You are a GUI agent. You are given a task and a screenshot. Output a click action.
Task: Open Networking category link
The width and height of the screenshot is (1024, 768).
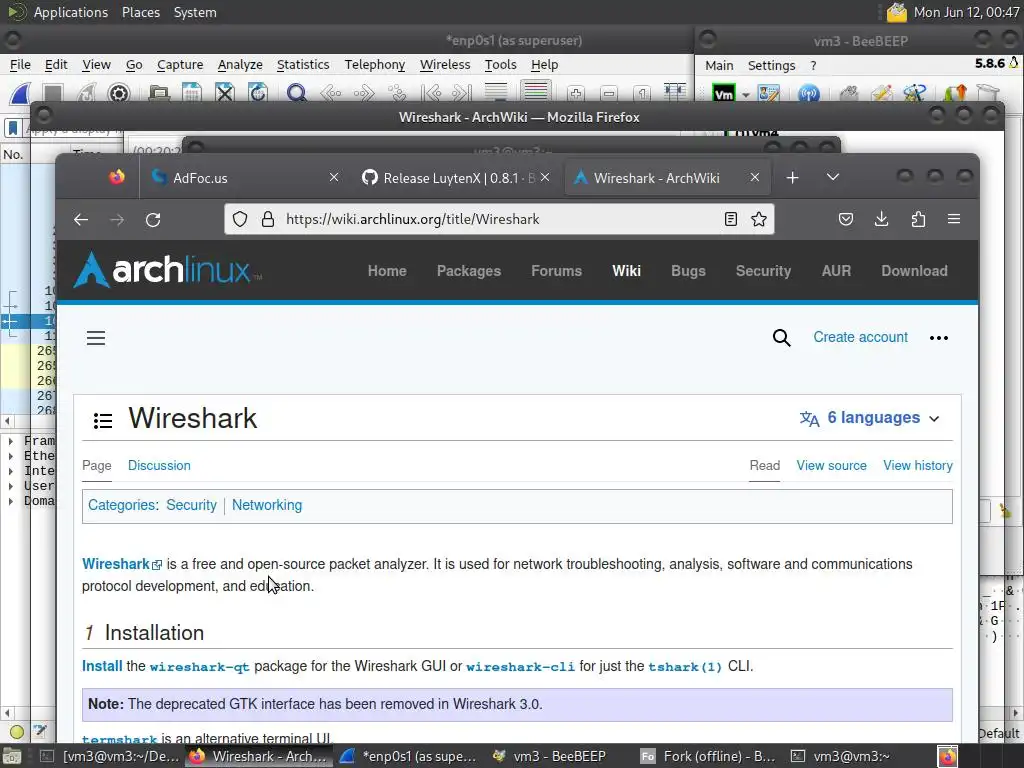[x=267, y=505]
